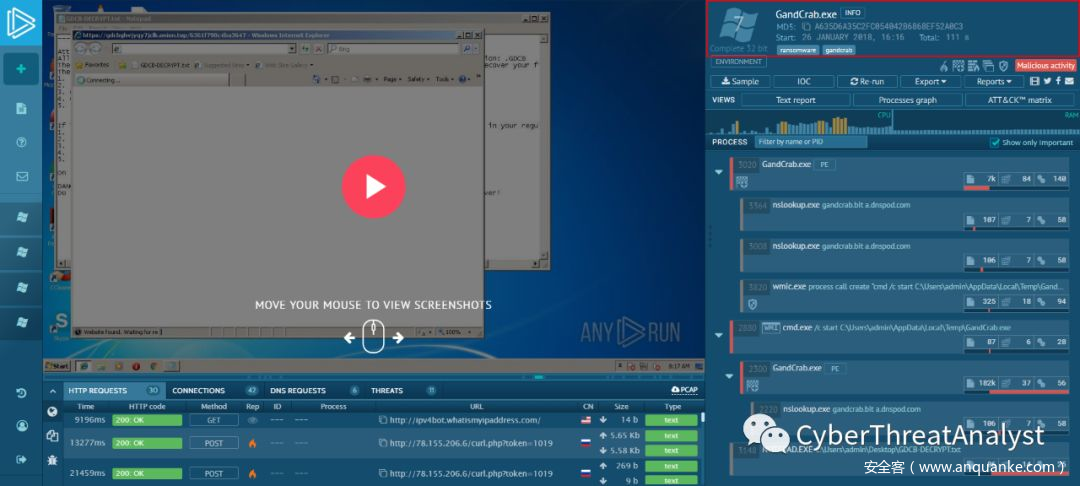This screenshot has width=1080, height=486.
Task: Switch to HTTP Requests tab
Action: pos(114,390)
